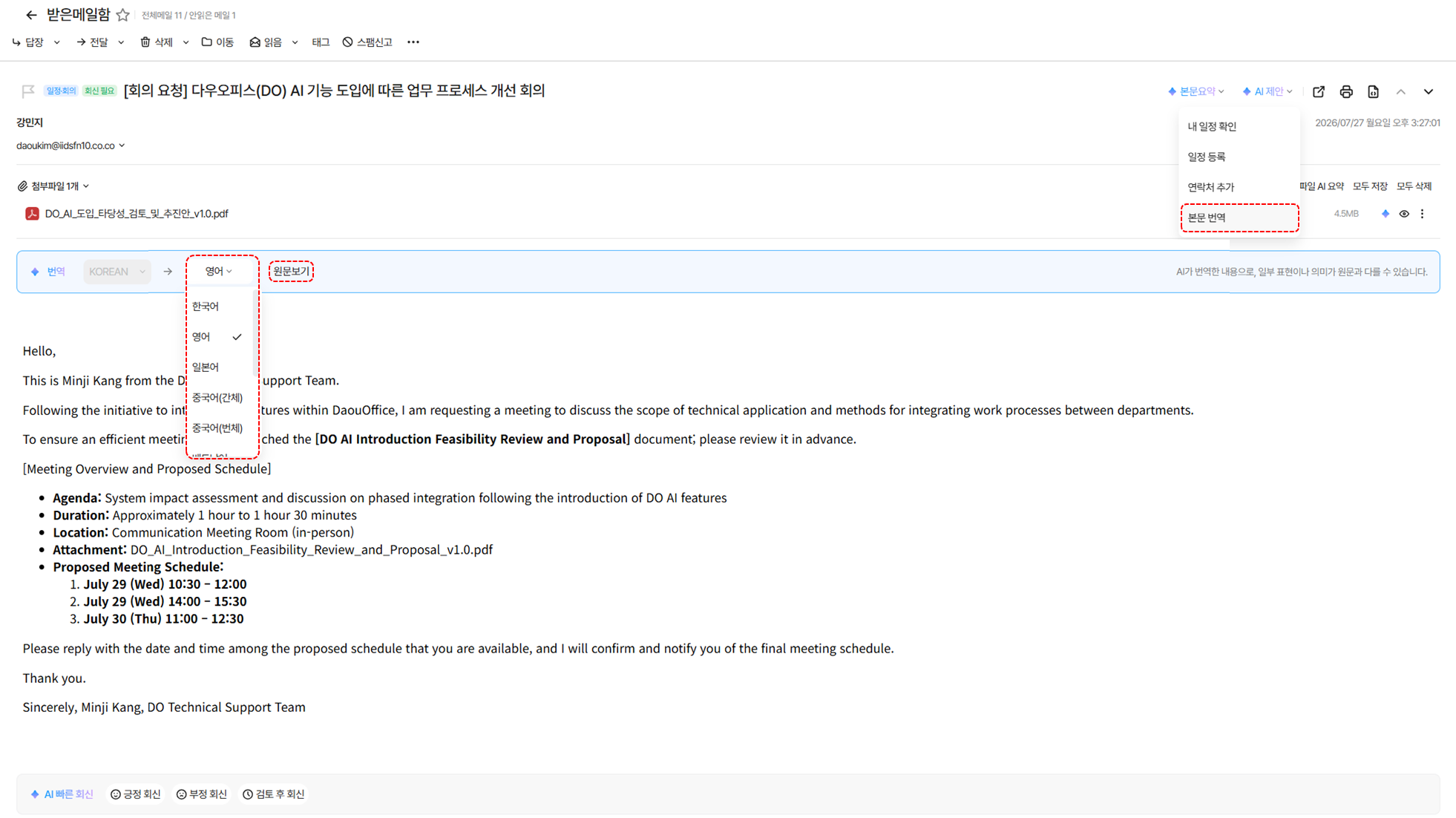The height and width of the screenshot is (818, 1456).
Task: Open the three-dot more actions menu
Action: [413, 42]
